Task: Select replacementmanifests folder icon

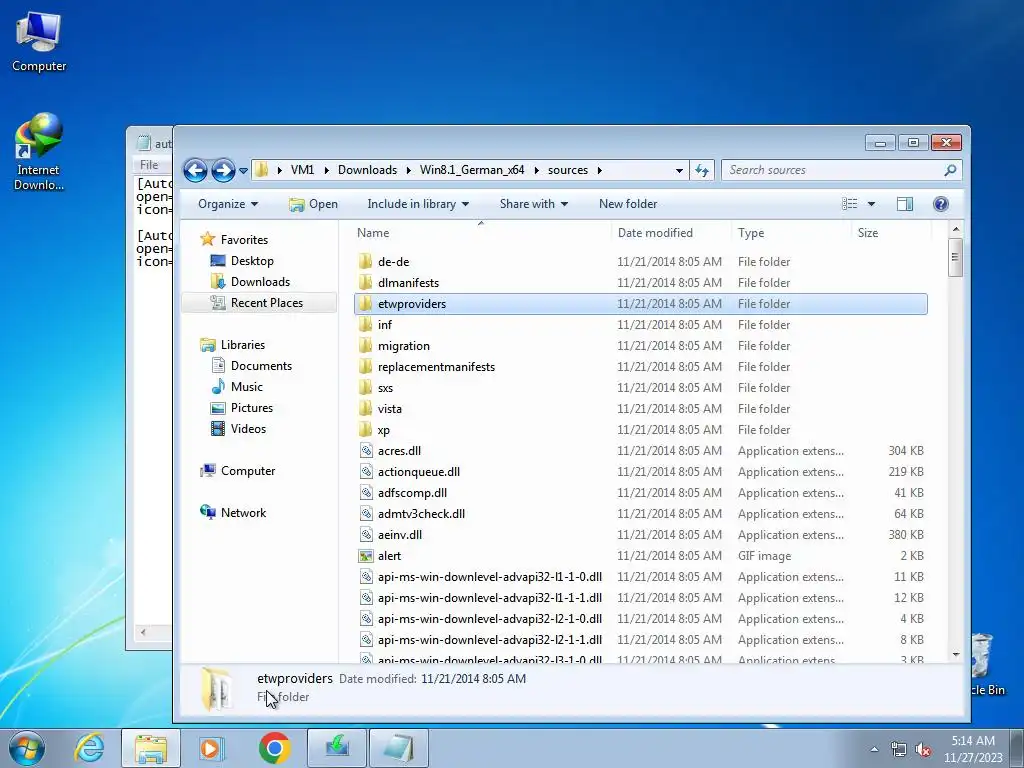Action: click(366, 366)
